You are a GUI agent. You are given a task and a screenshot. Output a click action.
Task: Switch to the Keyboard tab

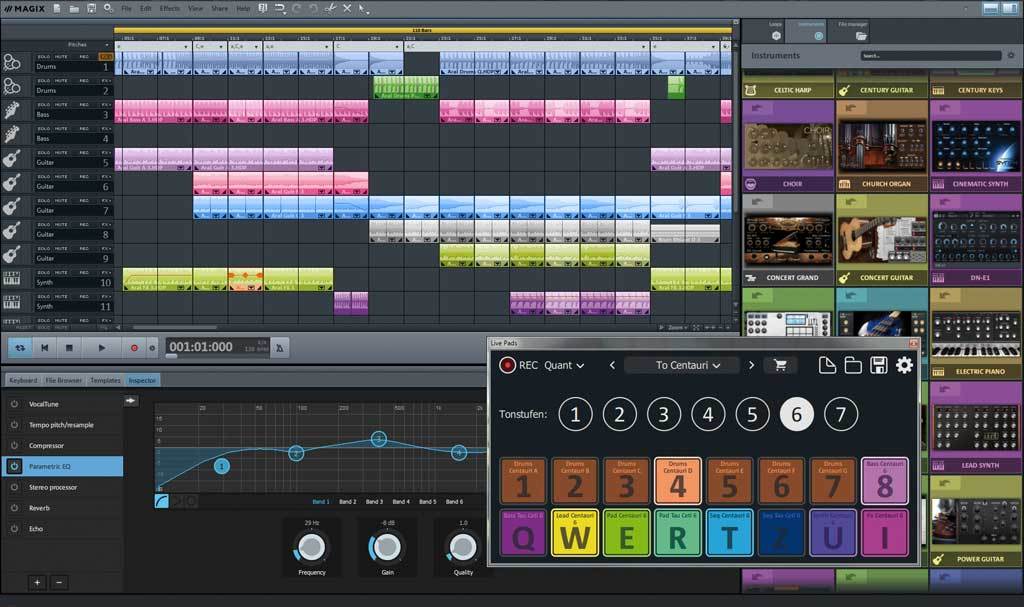[22, 380]
